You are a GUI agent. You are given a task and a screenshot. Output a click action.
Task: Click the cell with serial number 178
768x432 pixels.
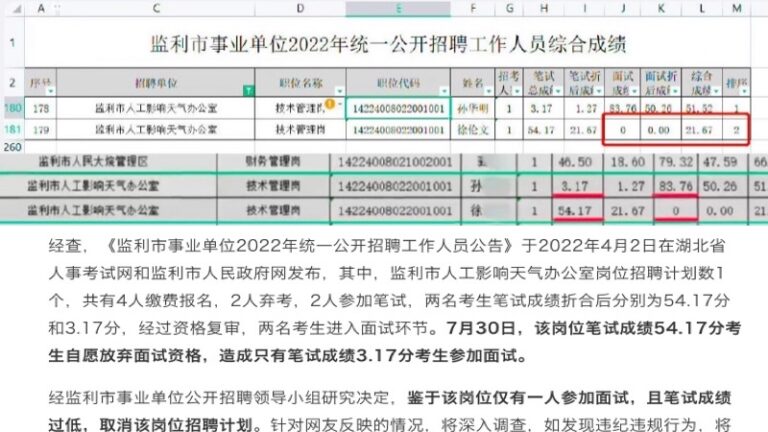pyautogui.click(x=41, y=108)
